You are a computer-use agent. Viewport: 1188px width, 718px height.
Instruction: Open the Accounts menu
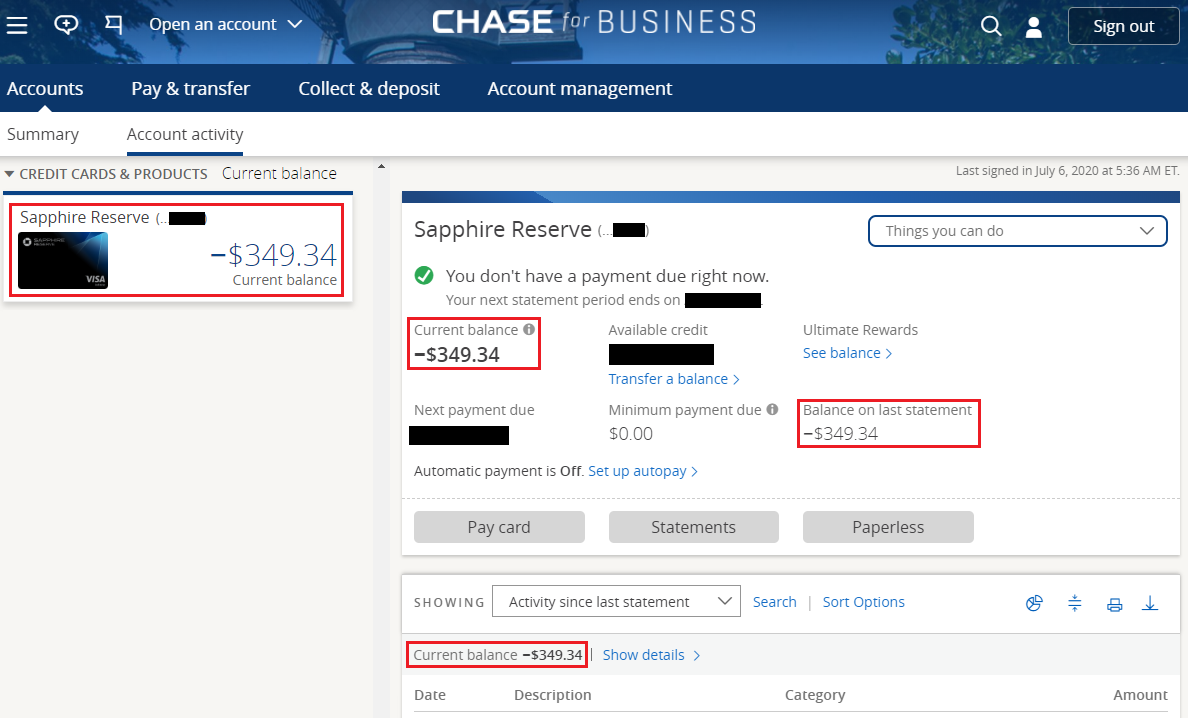click(x=45, y=89)
